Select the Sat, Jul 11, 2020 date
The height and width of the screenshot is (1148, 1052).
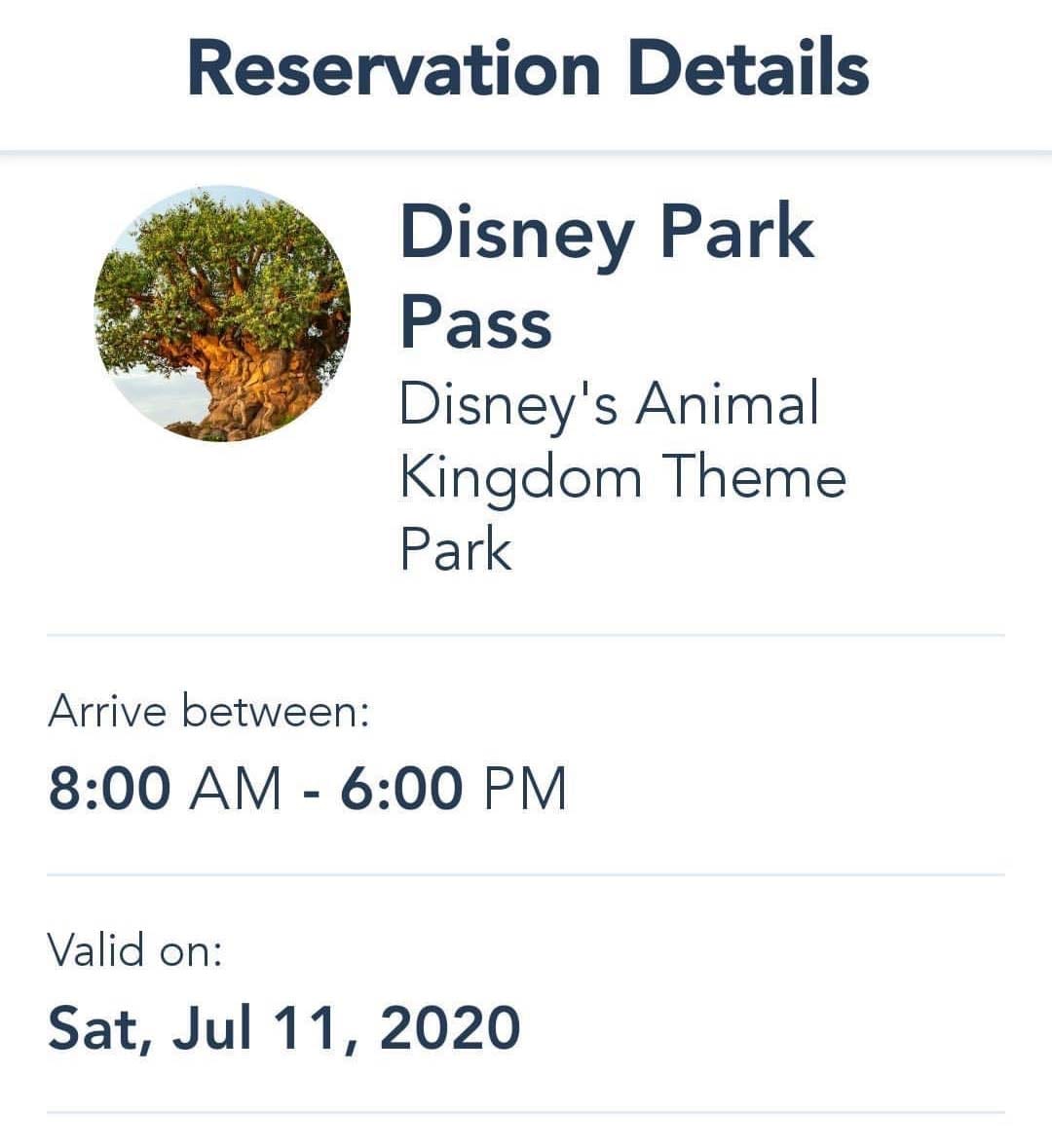pyautogui.click(x=284, y=1028)
